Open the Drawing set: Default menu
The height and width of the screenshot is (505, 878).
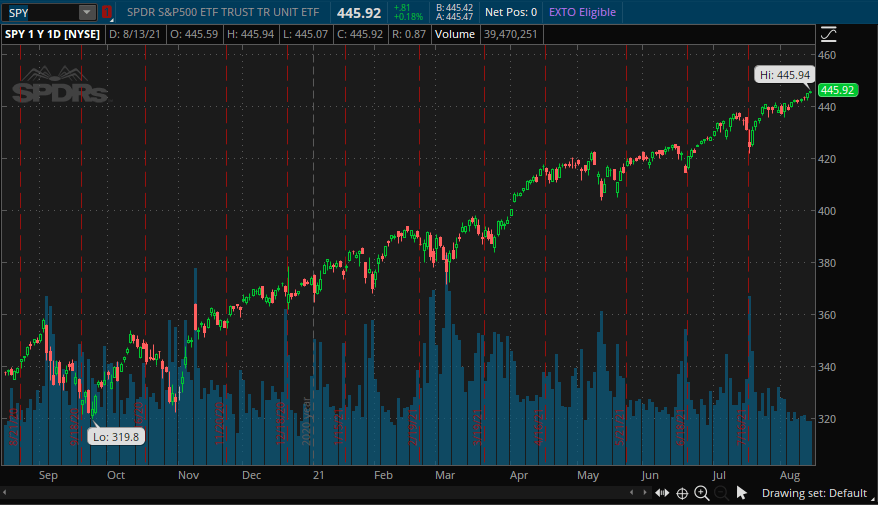click(x=814, y=493)
